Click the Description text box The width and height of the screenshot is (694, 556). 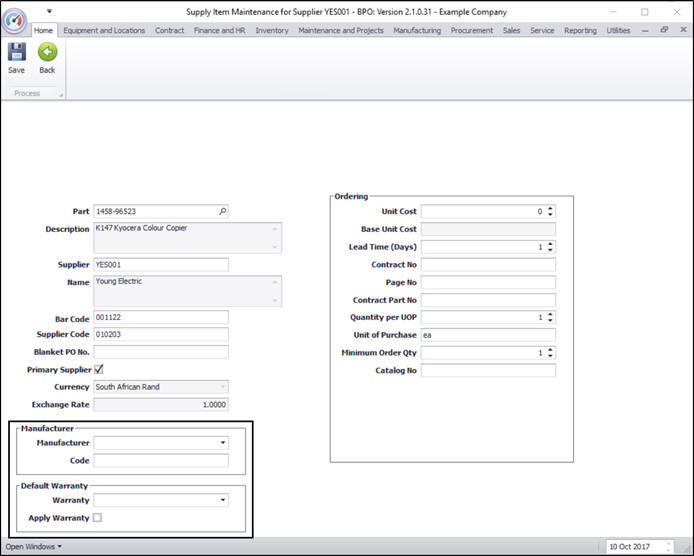(188, 238)
